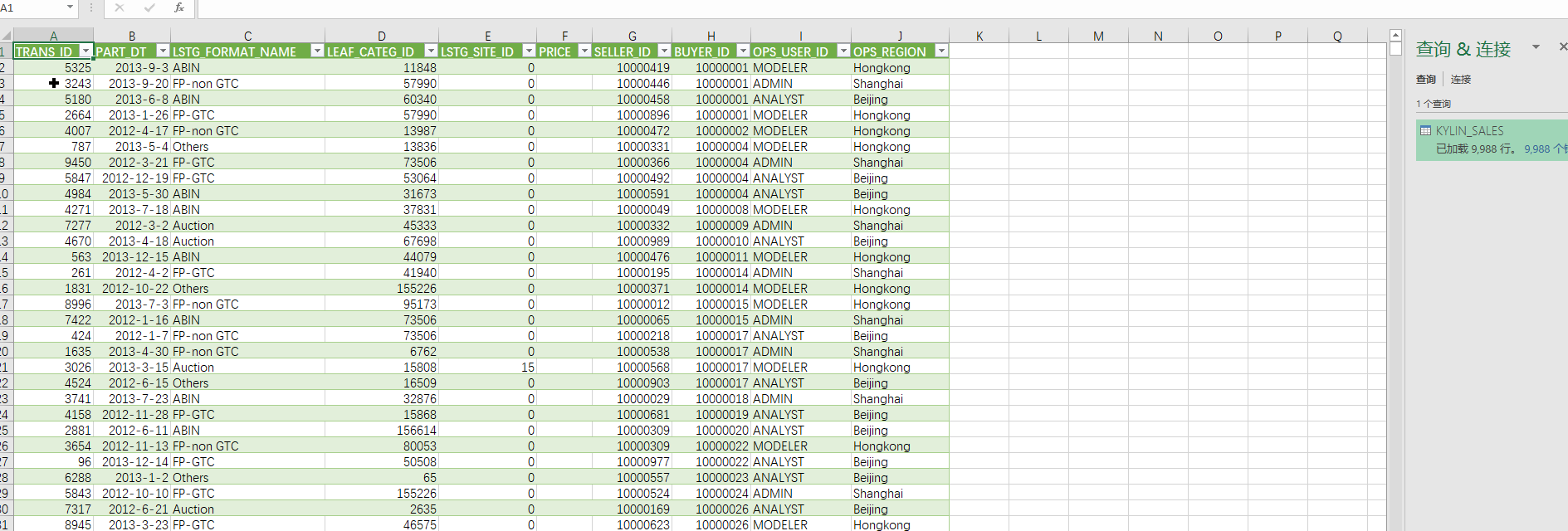The image size is (1568, 531).
Task: Open the SELLER_ID filter dropdown
Action: click(663, 51)
